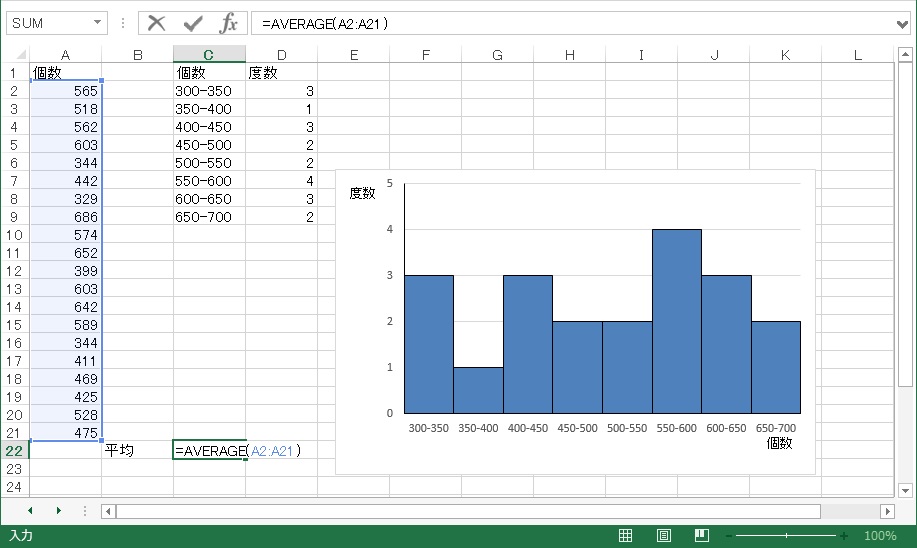Show previous sheet tab arrow

(30, 511)
